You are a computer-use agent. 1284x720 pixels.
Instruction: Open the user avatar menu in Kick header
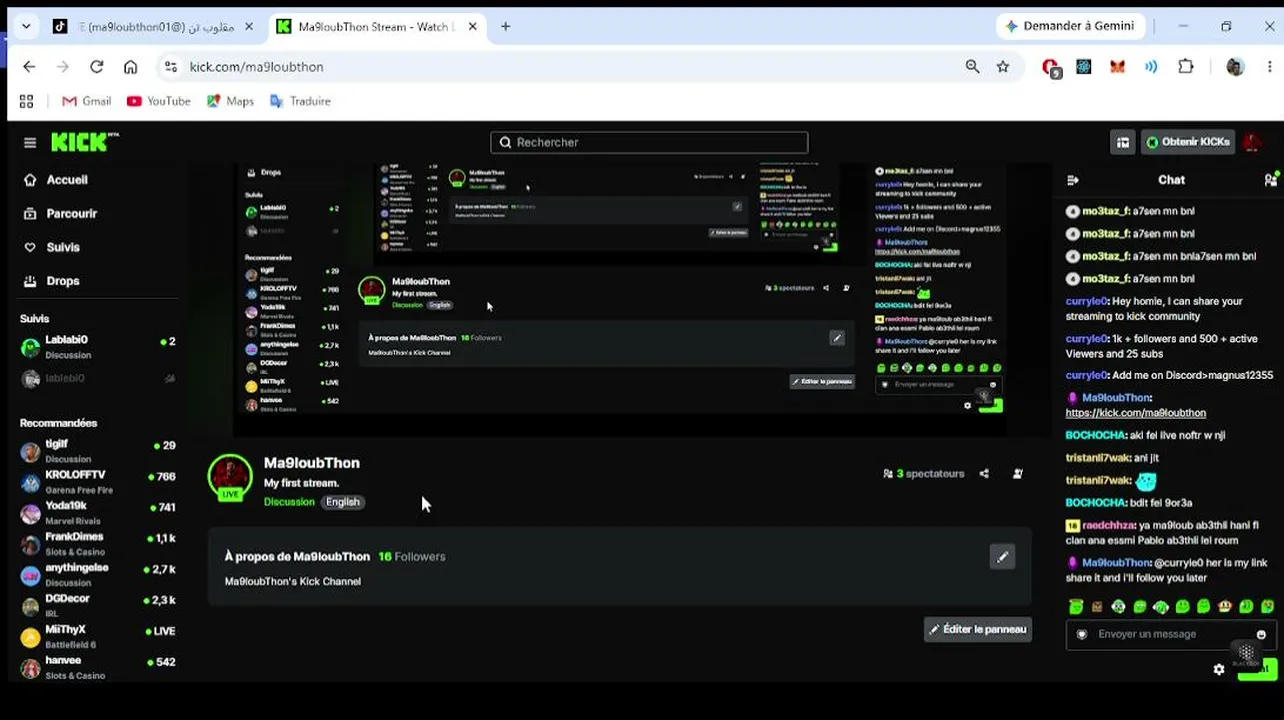(1252, 142)
